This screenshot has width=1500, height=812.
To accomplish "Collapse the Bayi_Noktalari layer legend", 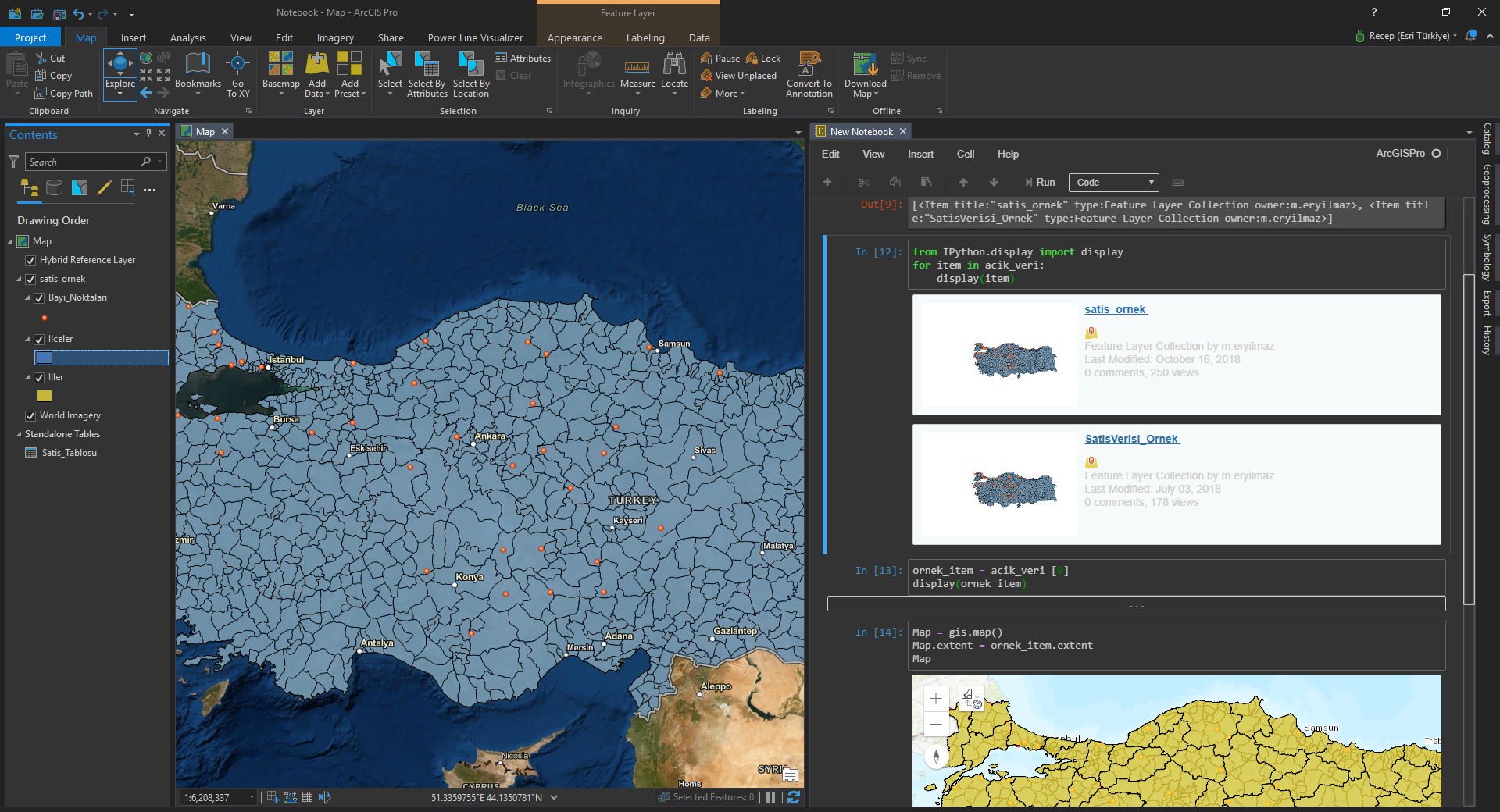I will (x=27, y=297).
